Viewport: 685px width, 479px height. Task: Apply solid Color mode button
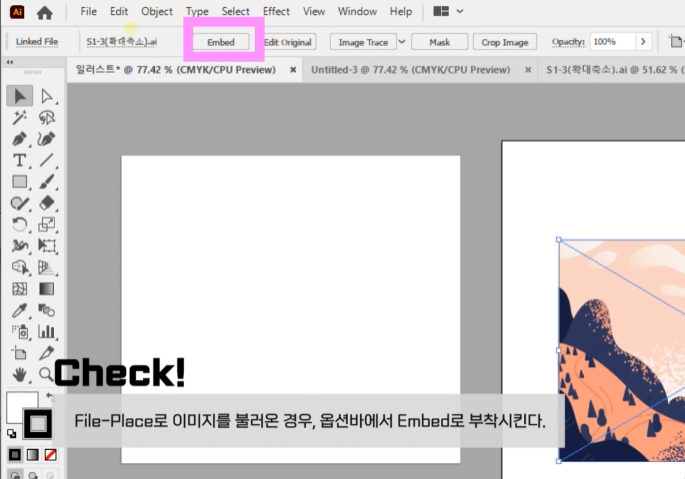pyautogui.click(x=15, y=455)
